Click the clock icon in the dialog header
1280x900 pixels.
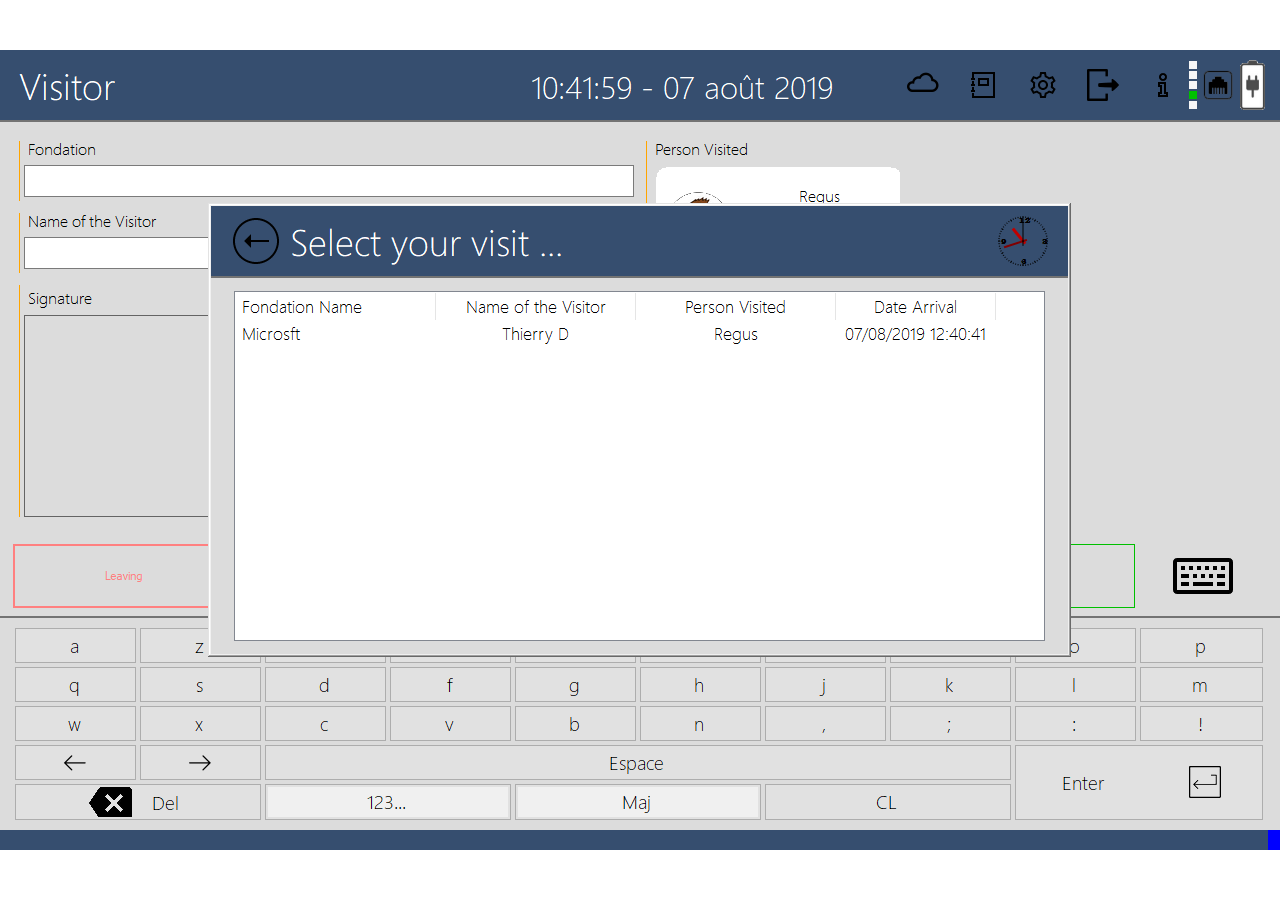[x=1023, y=241]
